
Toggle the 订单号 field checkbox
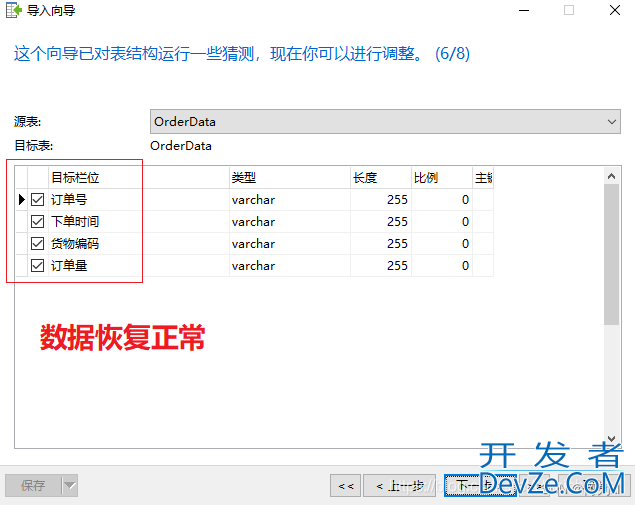pos(38,200)
